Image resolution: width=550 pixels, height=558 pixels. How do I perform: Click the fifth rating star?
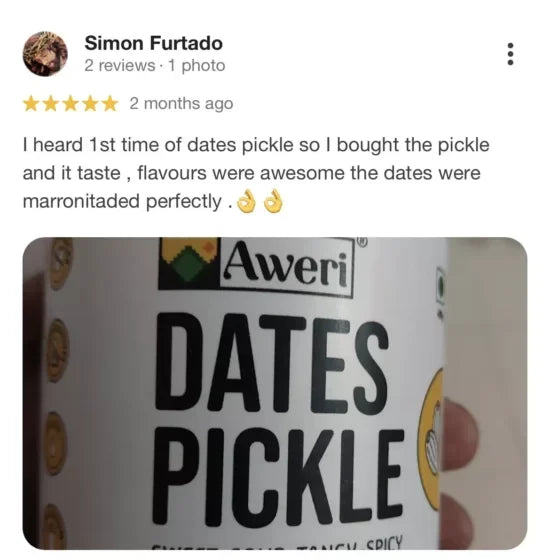click(110, 104)
